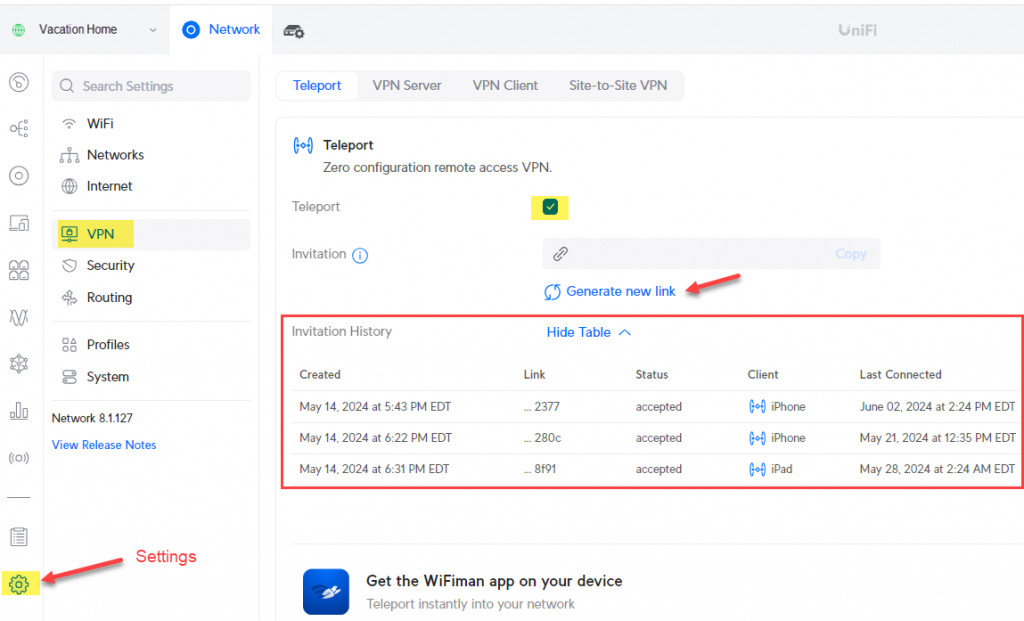Switch to the VPN Server tab
The width and height of the screenshot is (1024, 621).
coord(406,86)
